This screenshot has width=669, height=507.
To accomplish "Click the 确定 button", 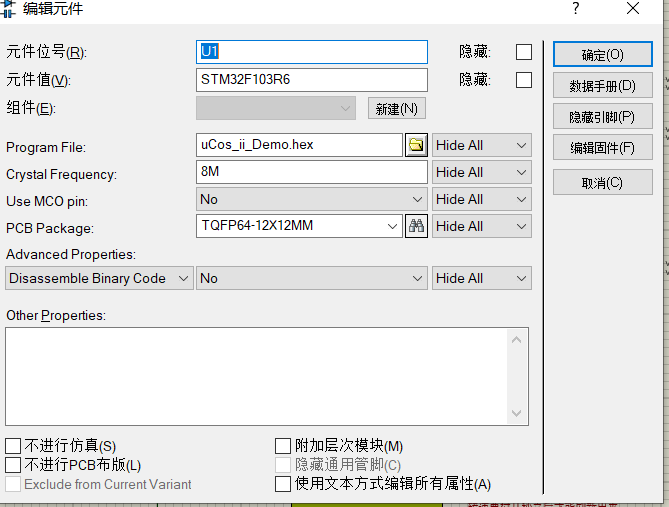I will point(602,54).
